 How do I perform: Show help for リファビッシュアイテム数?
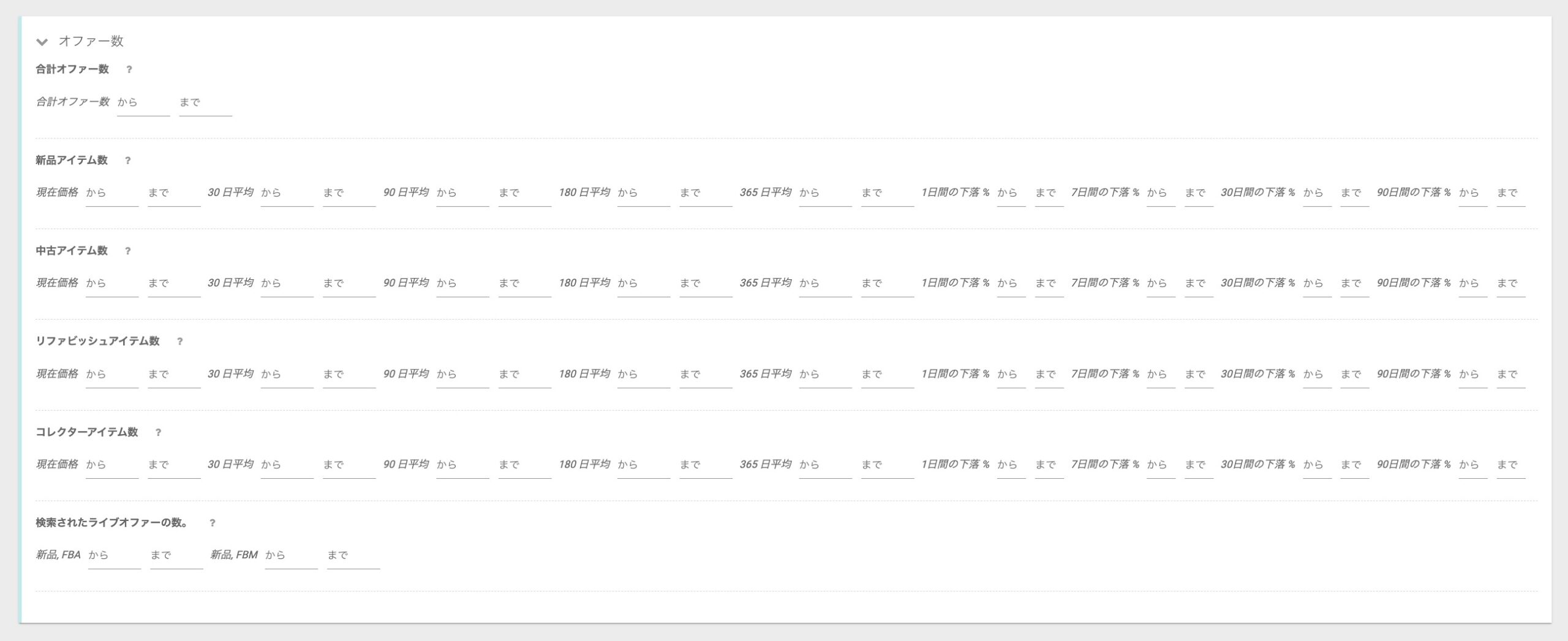pyautogui.click(x=179, y=342)
